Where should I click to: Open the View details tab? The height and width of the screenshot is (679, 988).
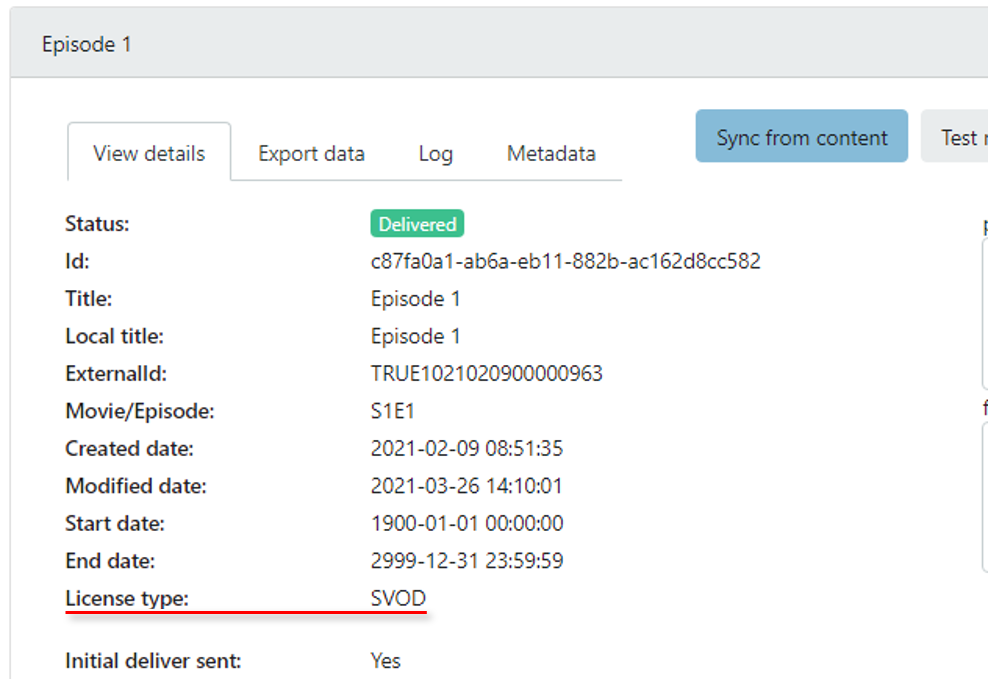pyautogui.click(x=149, y=154)
